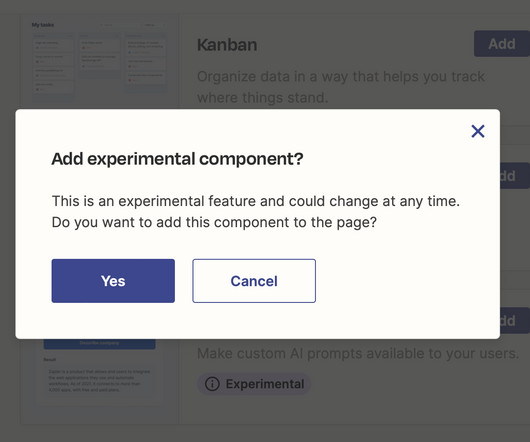530x442 pixels.
Task: Select the first column in the Kanban thumbnail
Action: click(53, 64)
